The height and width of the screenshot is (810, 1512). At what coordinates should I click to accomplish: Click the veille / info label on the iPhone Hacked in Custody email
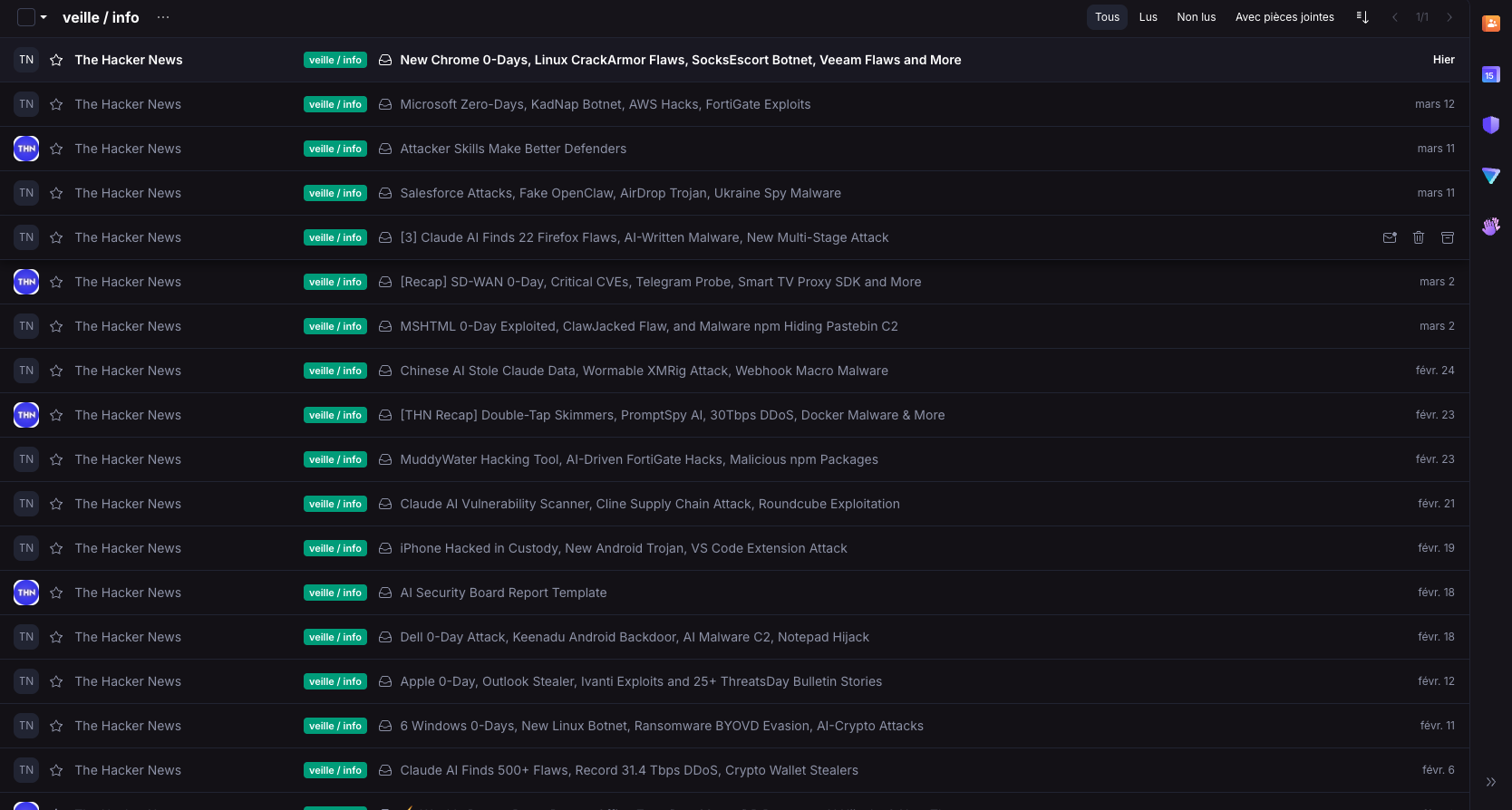click(x=335, y=548)
